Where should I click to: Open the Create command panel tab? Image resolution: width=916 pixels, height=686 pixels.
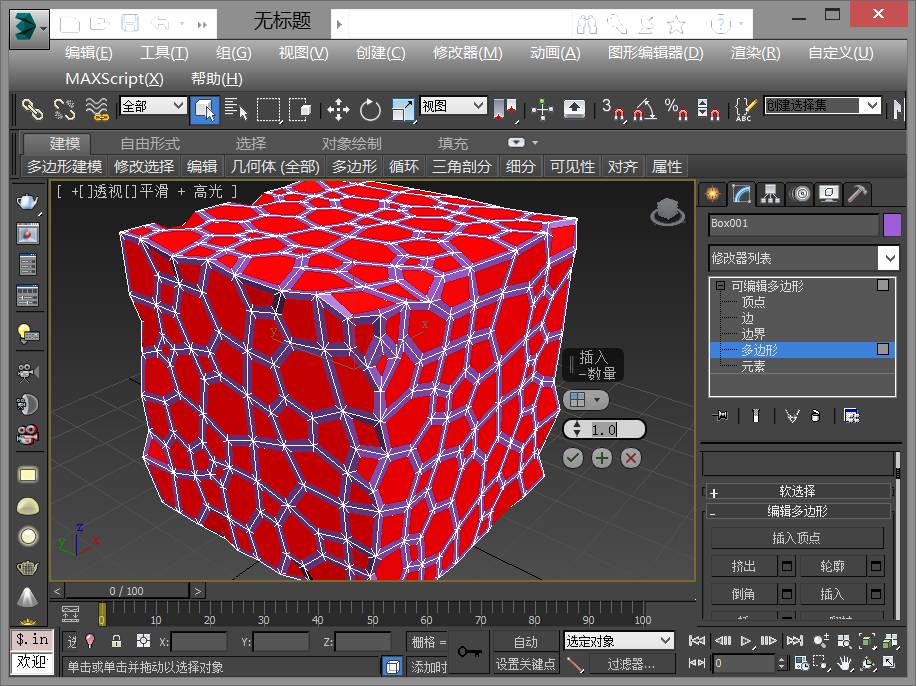click(713, 193)
